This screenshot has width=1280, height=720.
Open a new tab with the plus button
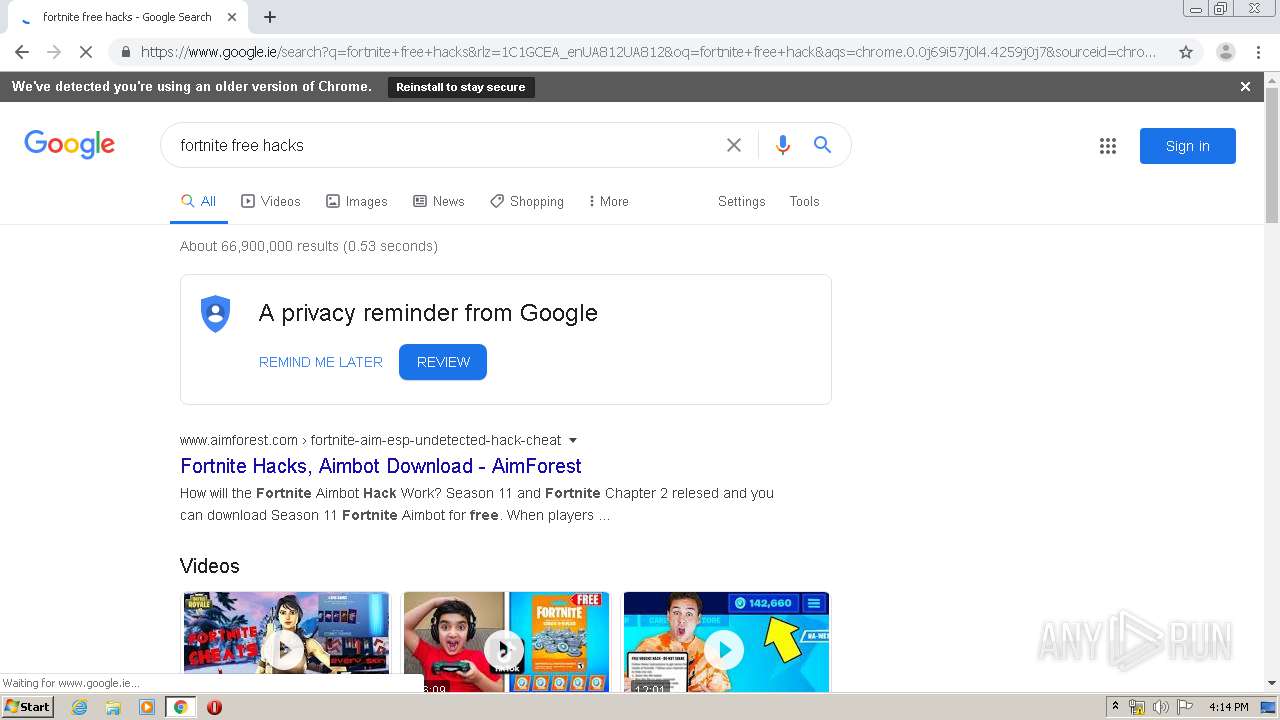270,17
